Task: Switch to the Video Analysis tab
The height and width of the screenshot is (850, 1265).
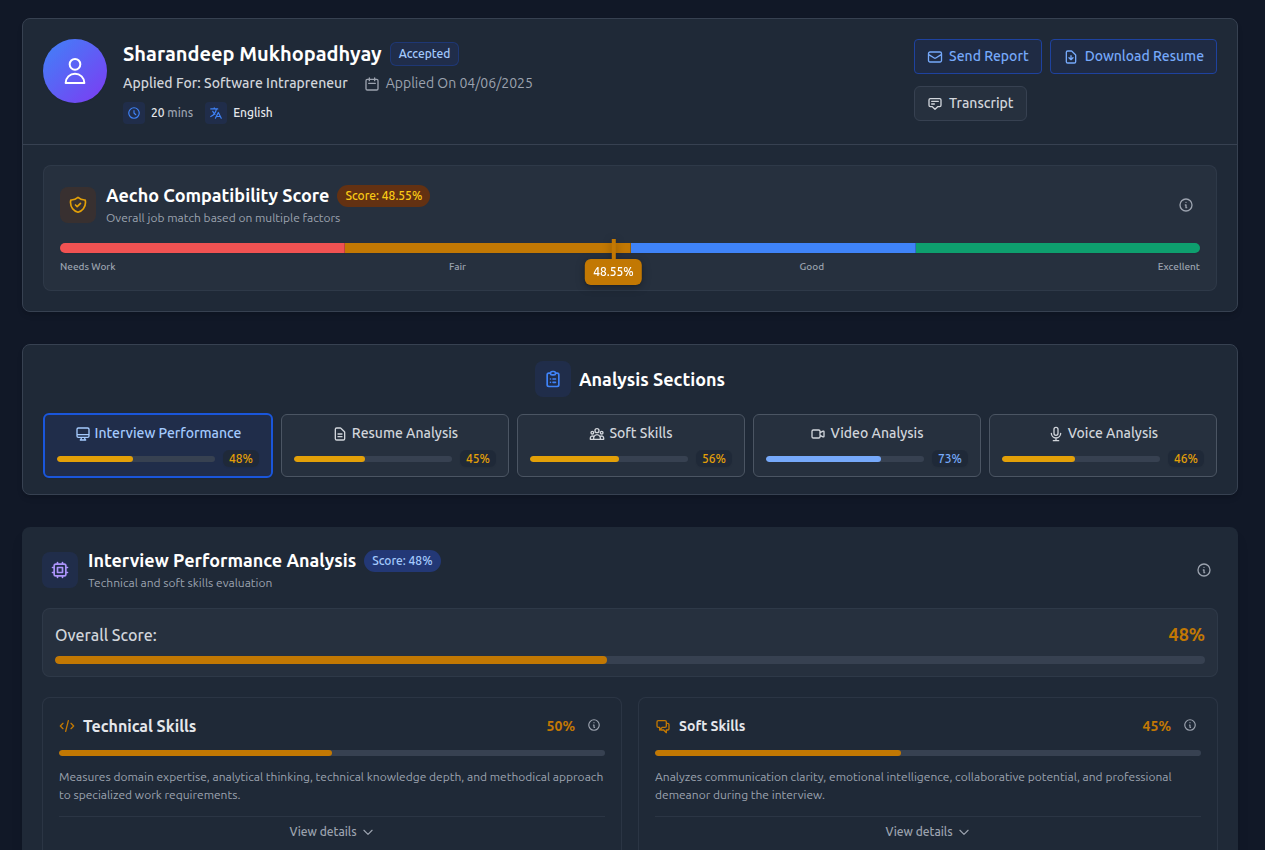Action: click(867, 445)
